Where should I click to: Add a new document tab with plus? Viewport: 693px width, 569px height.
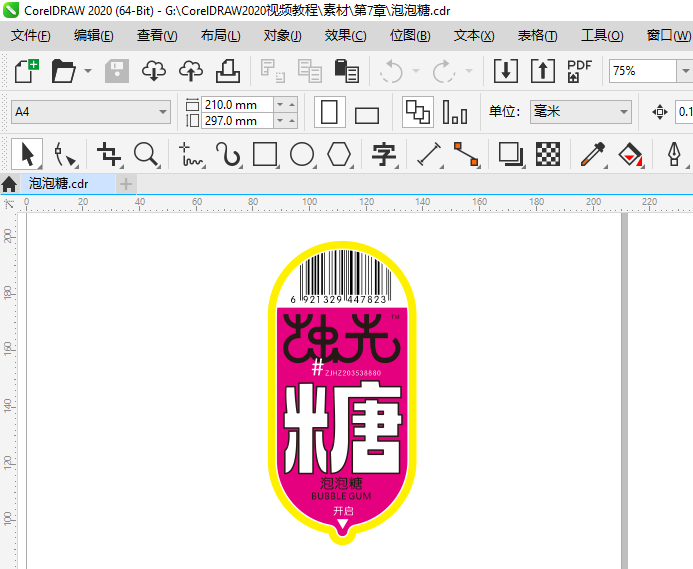point(126,184)
